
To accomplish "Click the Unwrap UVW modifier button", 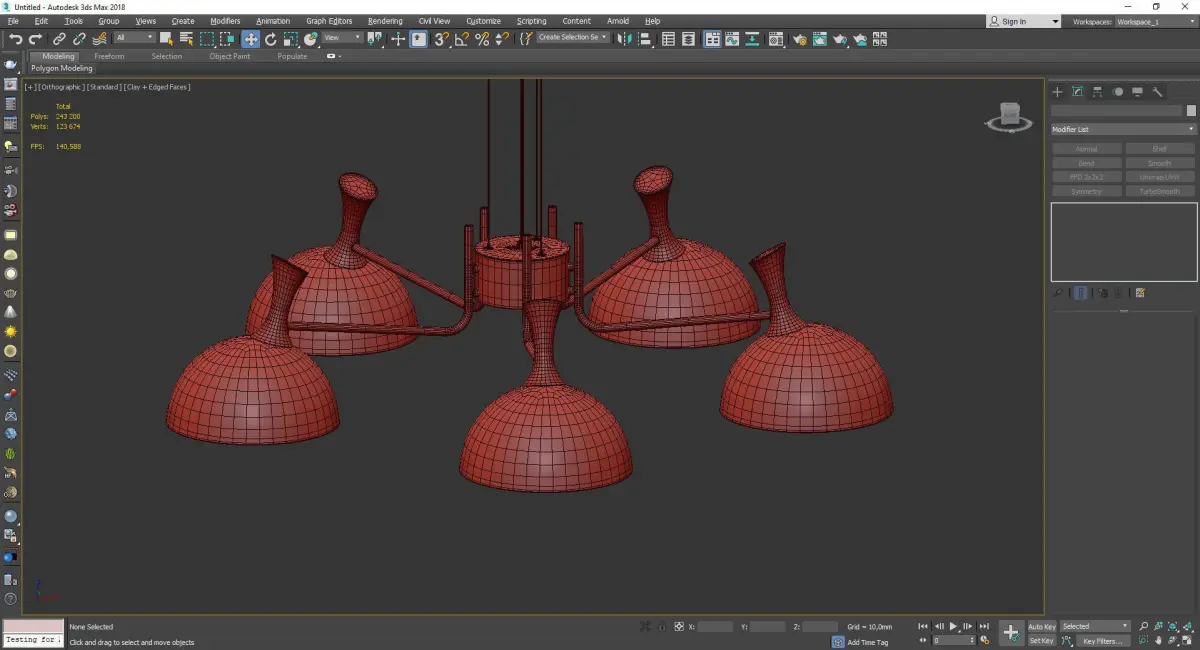I will pyautogui.click(x=1160, y=177).
